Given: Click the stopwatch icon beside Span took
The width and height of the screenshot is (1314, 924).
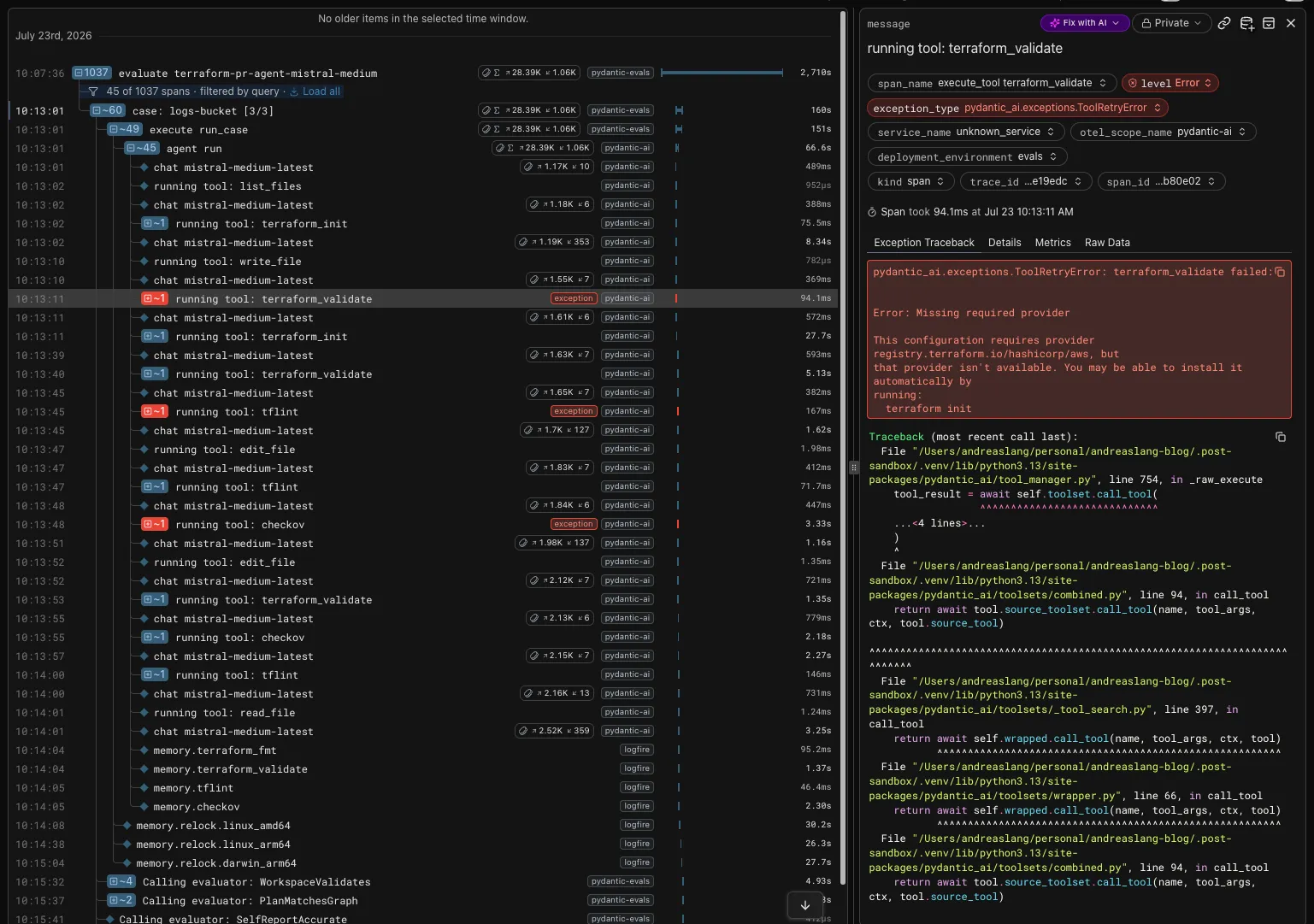Looking at the screenshot, I should tap(872, 212).
